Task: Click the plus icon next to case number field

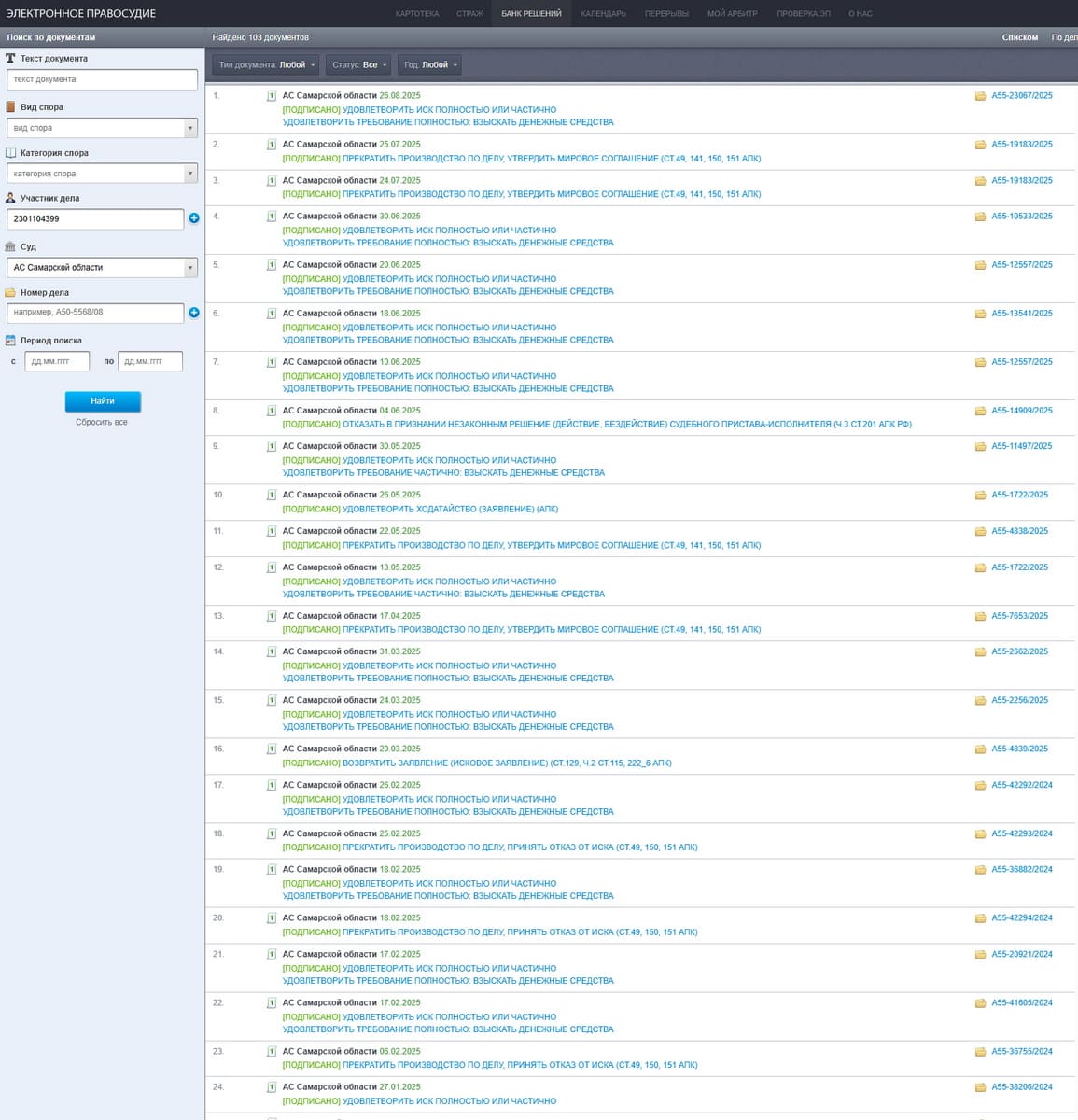Action: click(x=194, y=313)
